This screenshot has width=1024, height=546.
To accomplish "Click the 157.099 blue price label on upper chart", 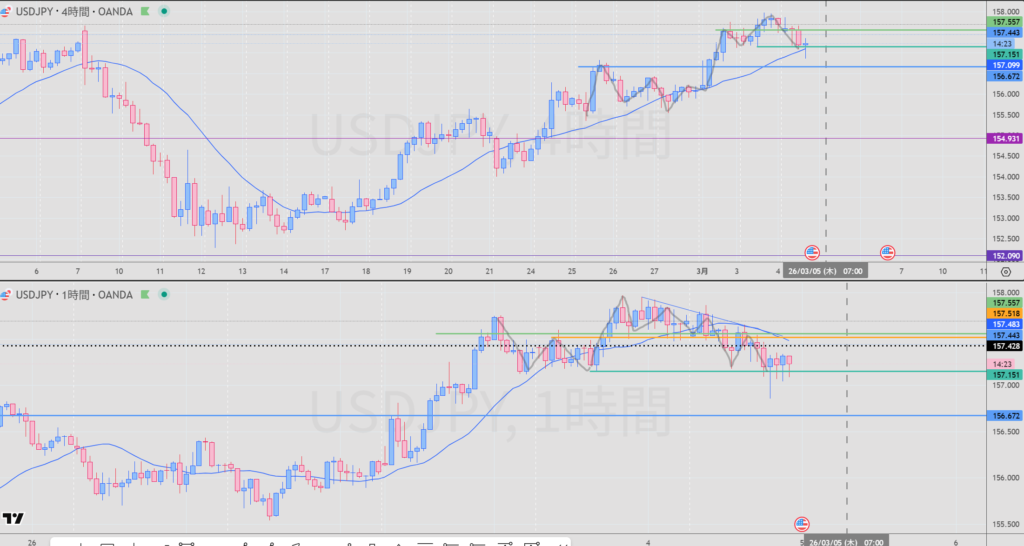I will 1004,65.
